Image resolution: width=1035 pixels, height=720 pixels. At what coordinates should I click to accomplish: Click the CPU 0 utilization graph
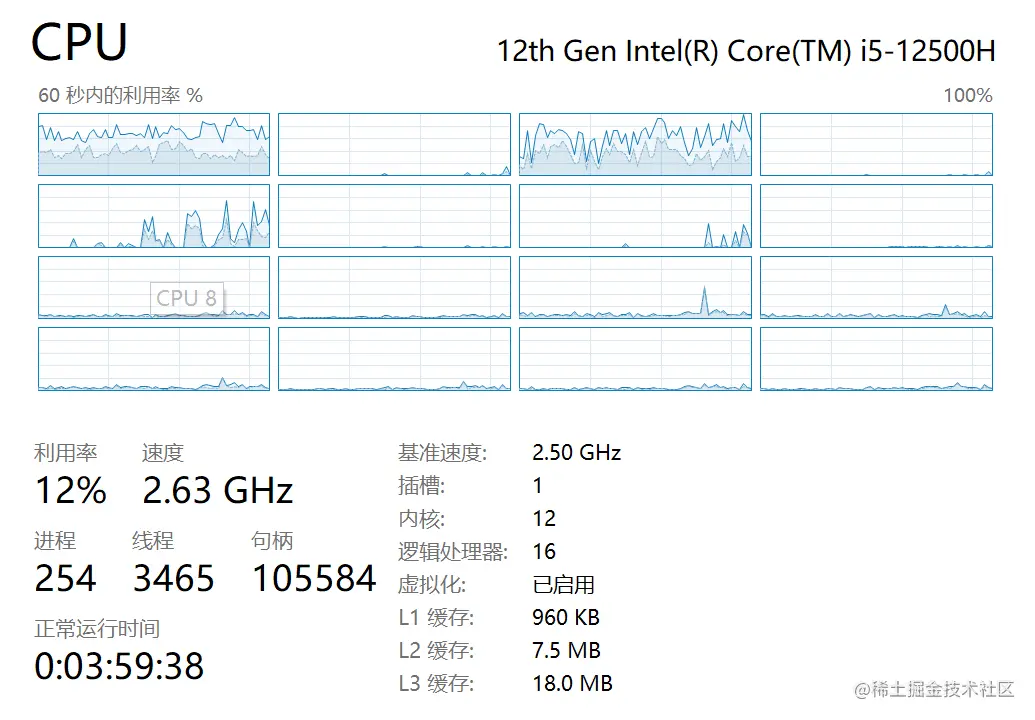tap(154, 144)
